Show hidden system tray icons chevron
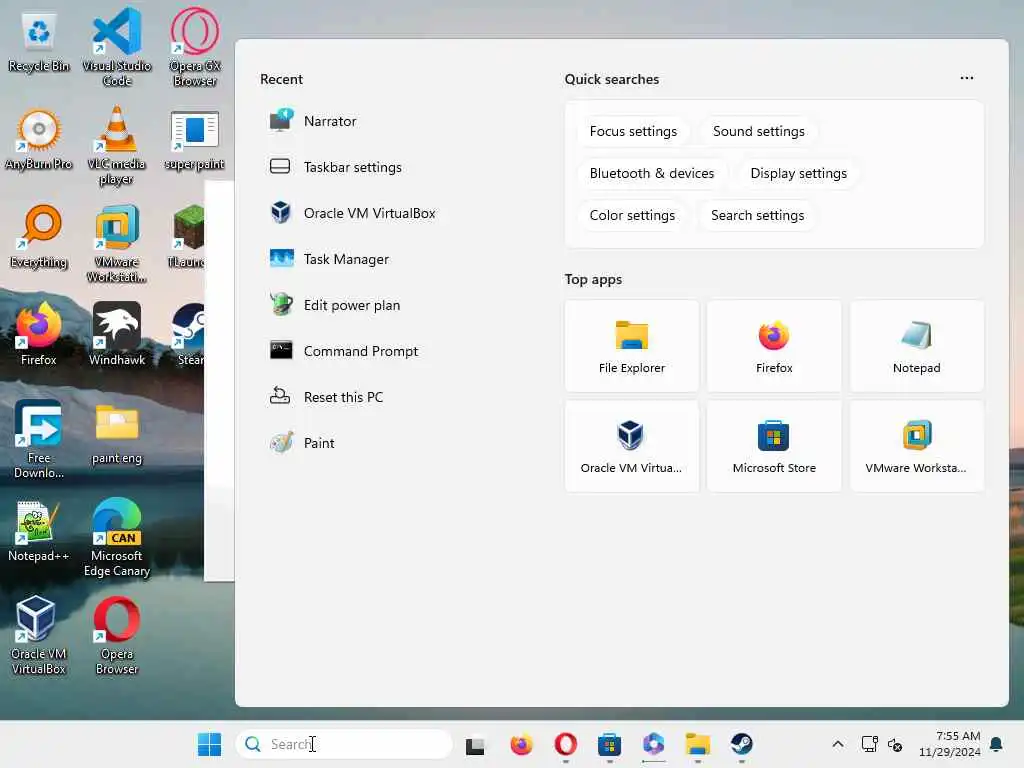This screenshot has height=768, width=1024. [x=838, y=744]
